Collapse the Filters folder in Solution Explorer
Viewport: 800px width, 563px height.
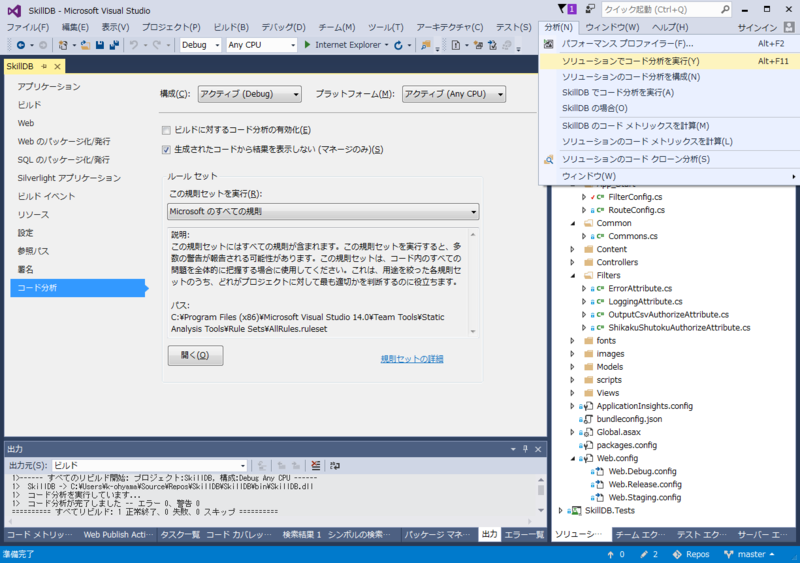[x=573, y=276]
